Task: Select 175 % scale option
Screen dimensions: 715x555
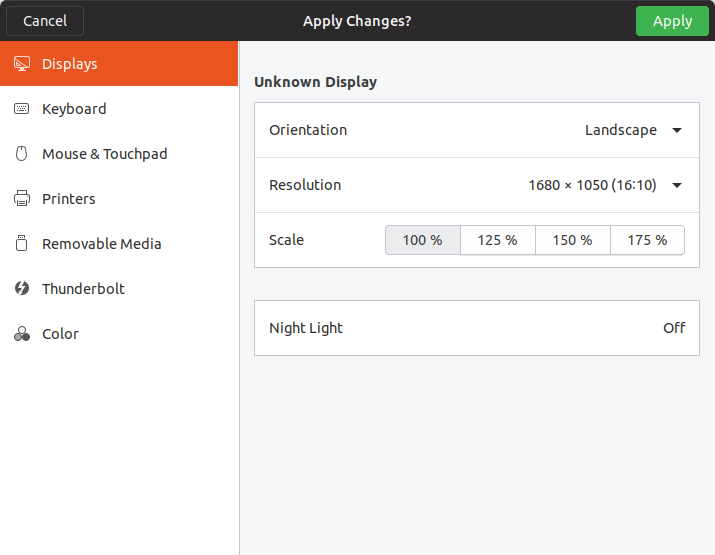Action: [647, 240]
